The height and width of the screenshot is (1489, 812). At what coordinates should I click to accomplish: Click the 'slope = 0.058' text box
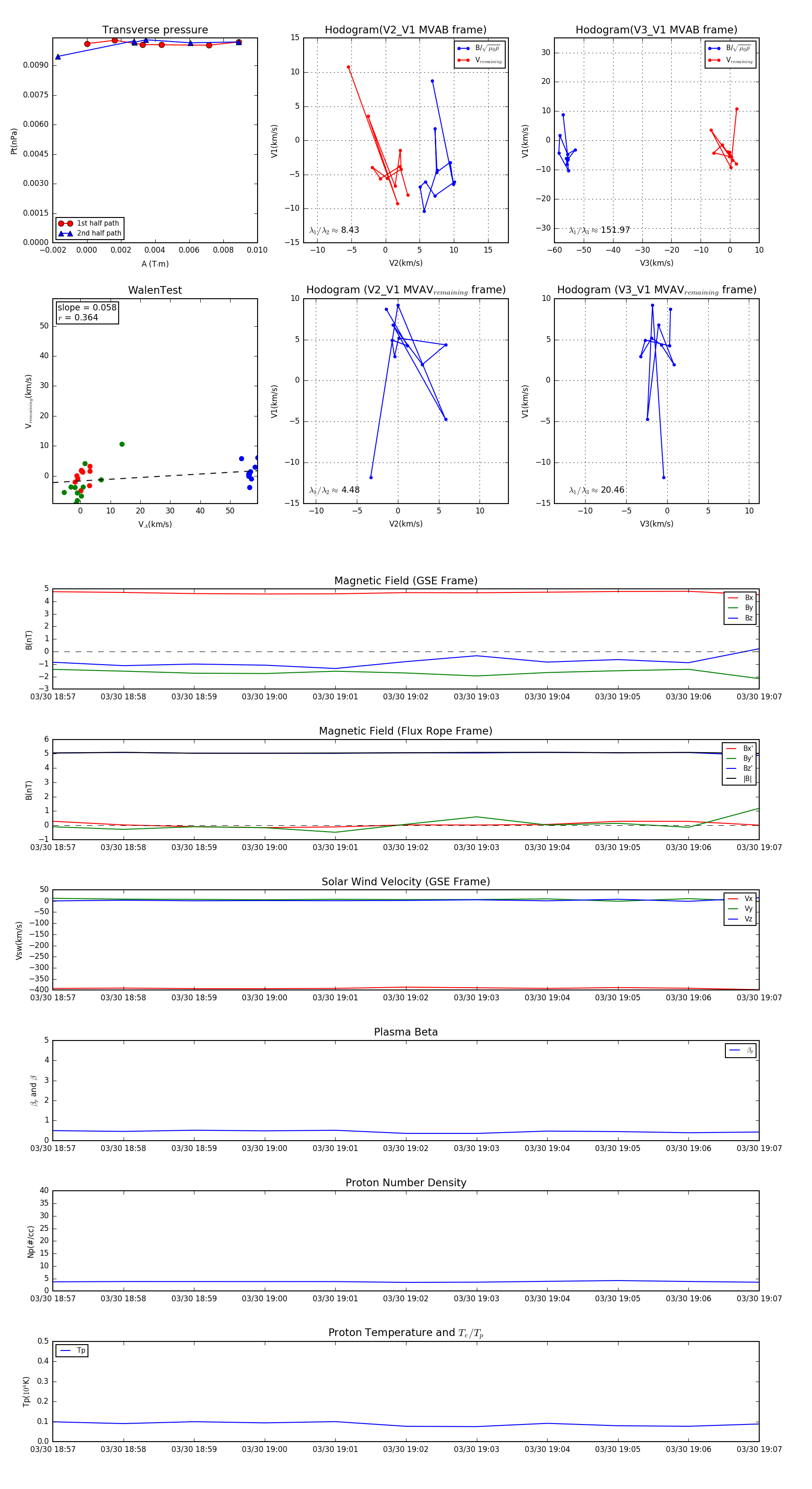[87, 313]
